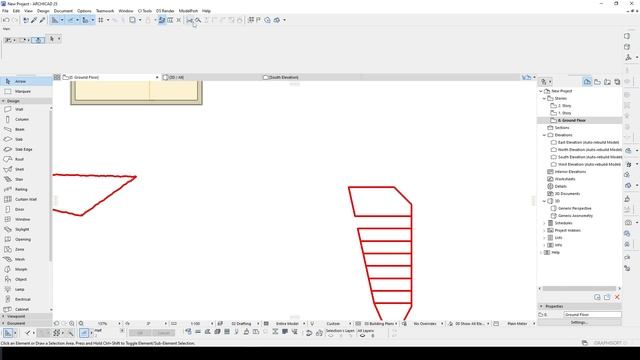The image size is (640, 360).
Task: Click the zoom percentage value field
Action: 102,324
